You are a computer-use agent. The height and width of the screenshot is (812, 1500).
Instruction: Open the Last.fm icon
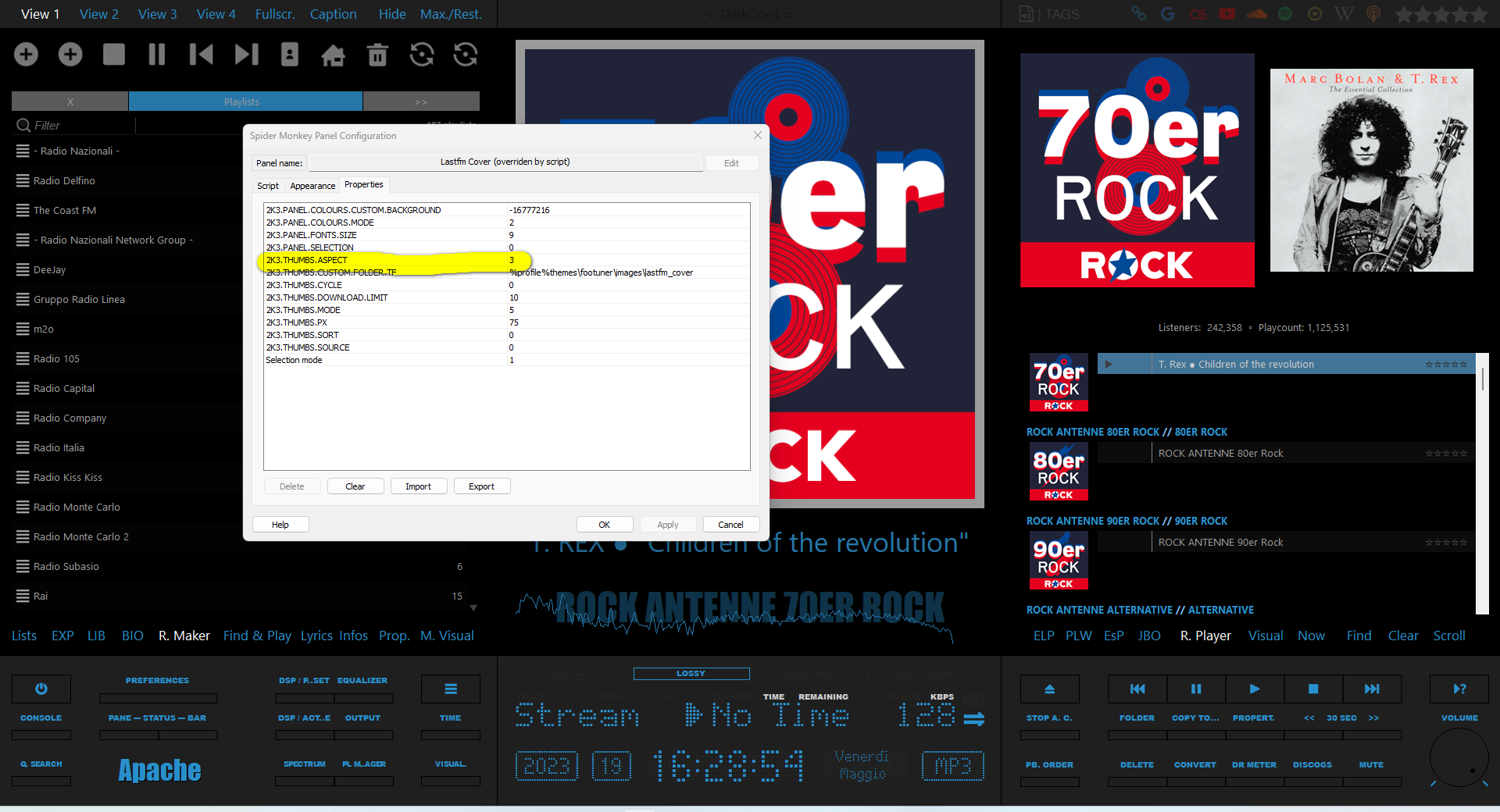point(1198,14)
